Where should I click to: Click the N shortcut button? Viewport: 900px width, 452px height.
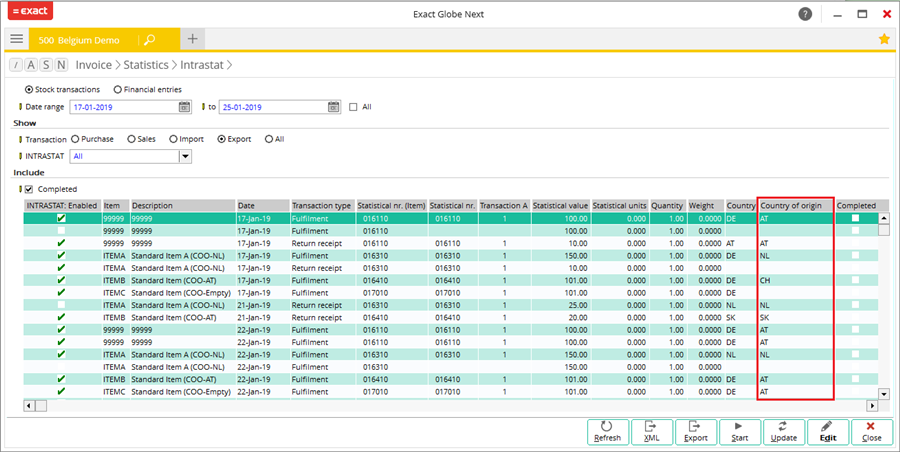[x=61, y=65]
